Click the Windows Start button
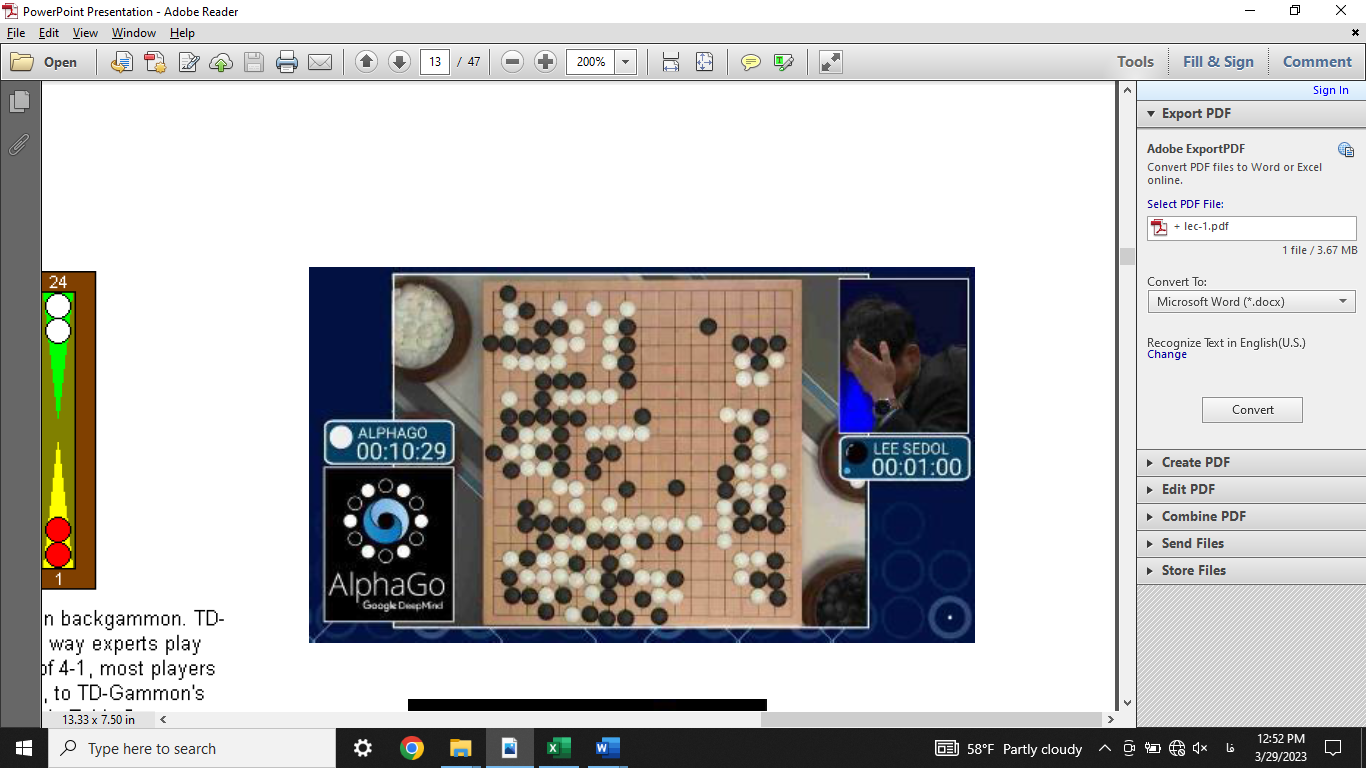 pos(24,748)
